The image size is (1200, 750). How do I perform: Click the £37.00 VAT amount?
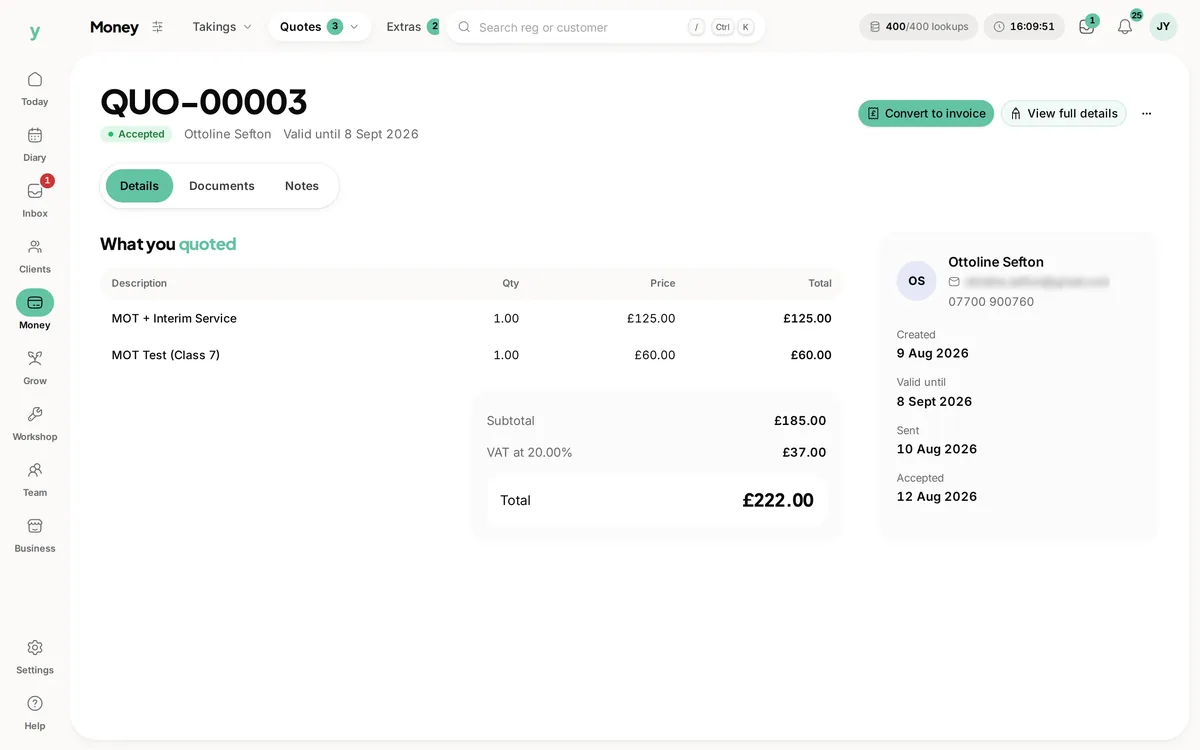[804, 452]
